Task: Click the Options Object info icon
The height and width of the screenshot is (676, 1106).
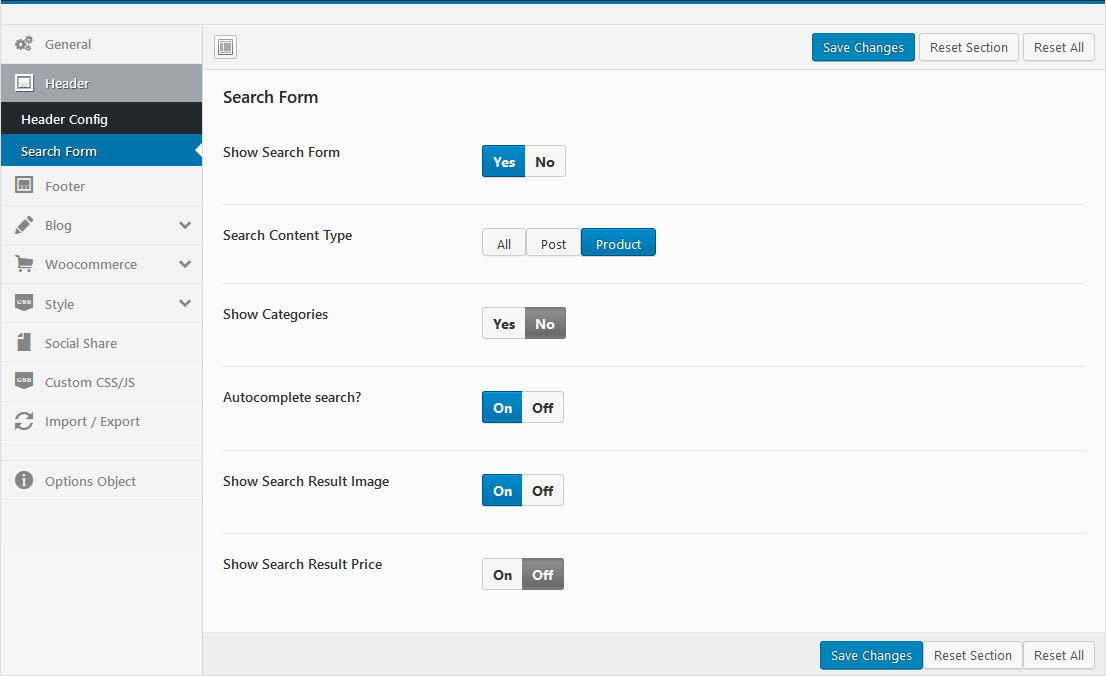Action: click(24, 481)
